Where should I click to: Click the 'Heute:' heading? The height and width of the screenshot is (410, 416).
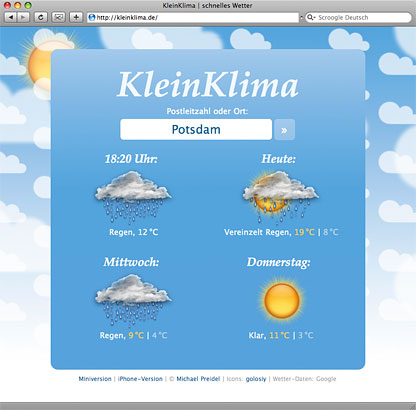click(x=279, y=159)
